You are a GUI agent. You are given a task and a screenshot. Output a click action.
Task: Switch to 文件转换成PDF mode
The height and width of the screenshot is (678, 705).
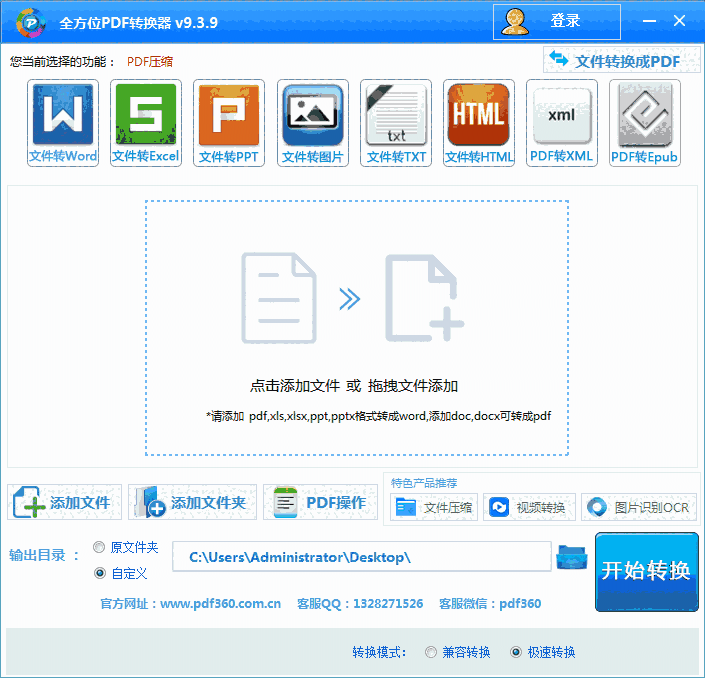pyautogui.click(x=621, y=60)
